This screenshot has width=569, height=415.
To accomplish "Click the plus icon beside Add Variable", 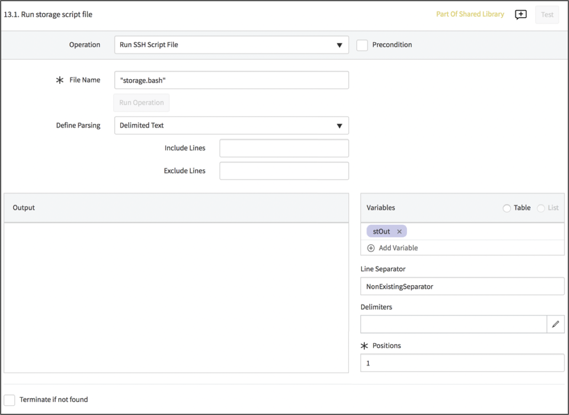I will pos(371,248).
